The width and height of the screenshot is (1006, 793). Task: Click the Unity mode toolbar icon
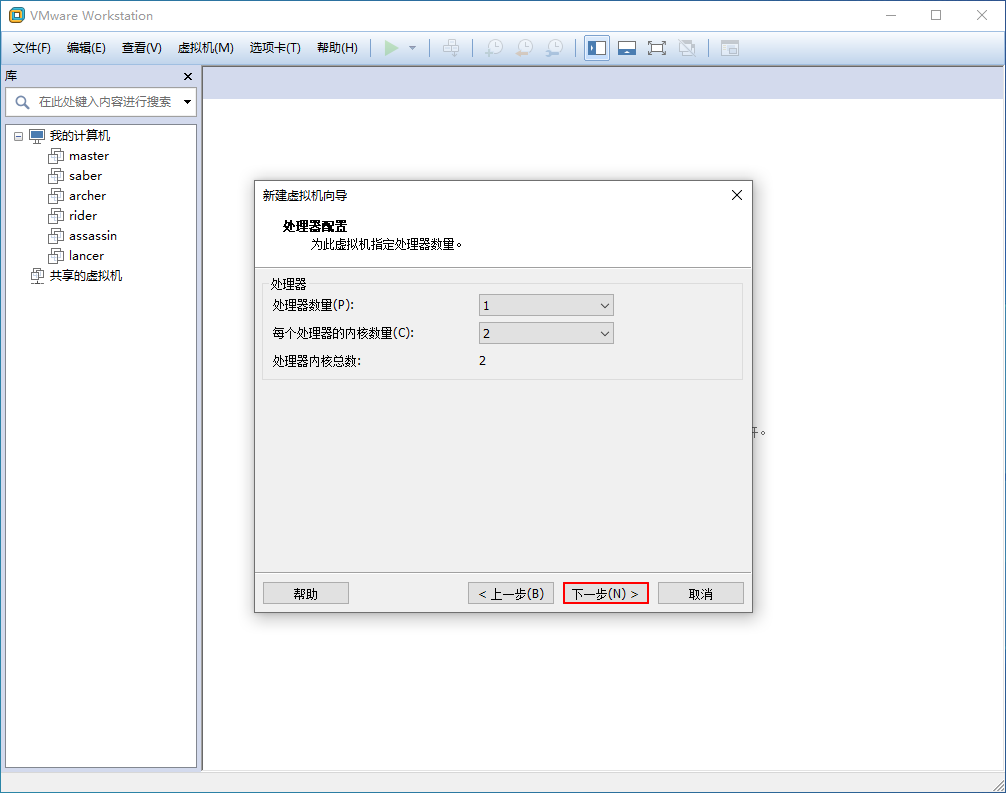point(687,48)
